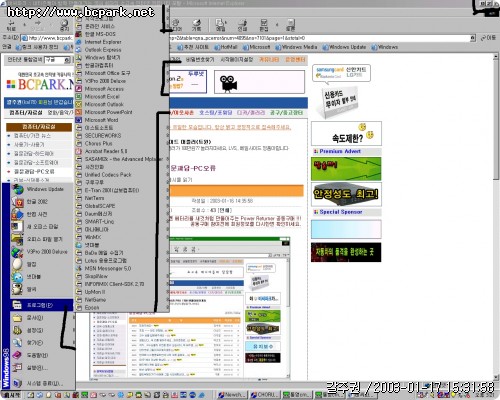Open UpMon II program group
500x400 pixels.
coord(95,292)
